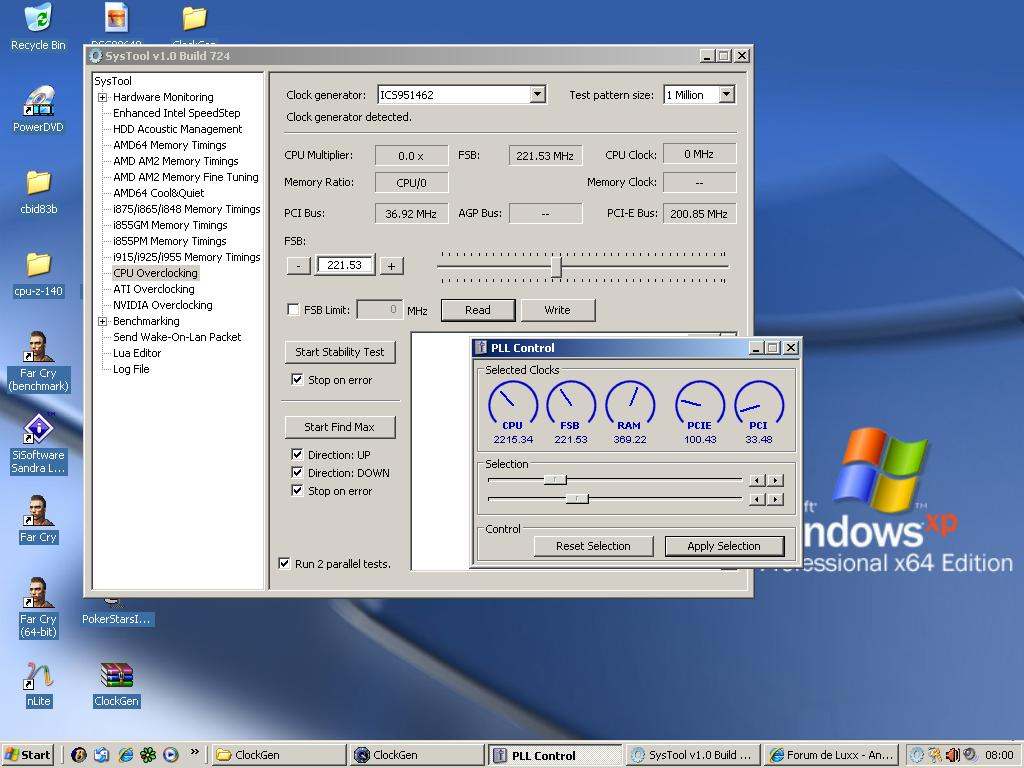The image size is (1024, 768).
Task: Click Start Stability Test button
Action: pyautogui.click(x=340, y=352)
